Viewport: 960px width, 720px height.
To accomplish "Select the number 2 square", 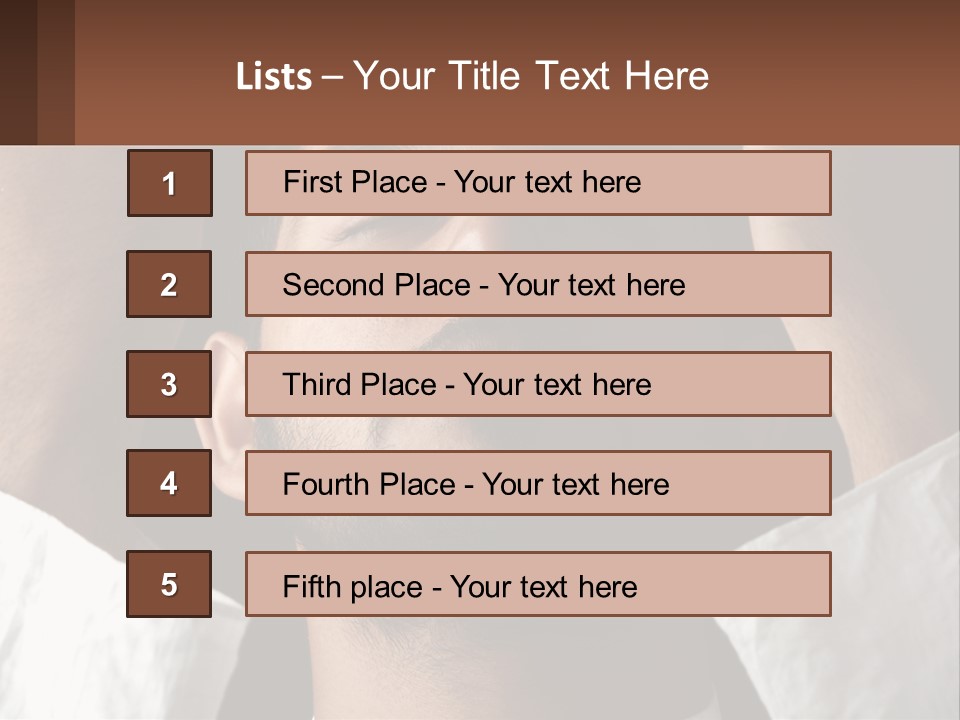I will click(169, 284).
